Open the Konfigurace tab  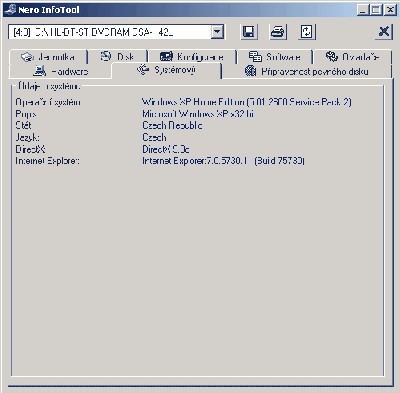(192, 57)
